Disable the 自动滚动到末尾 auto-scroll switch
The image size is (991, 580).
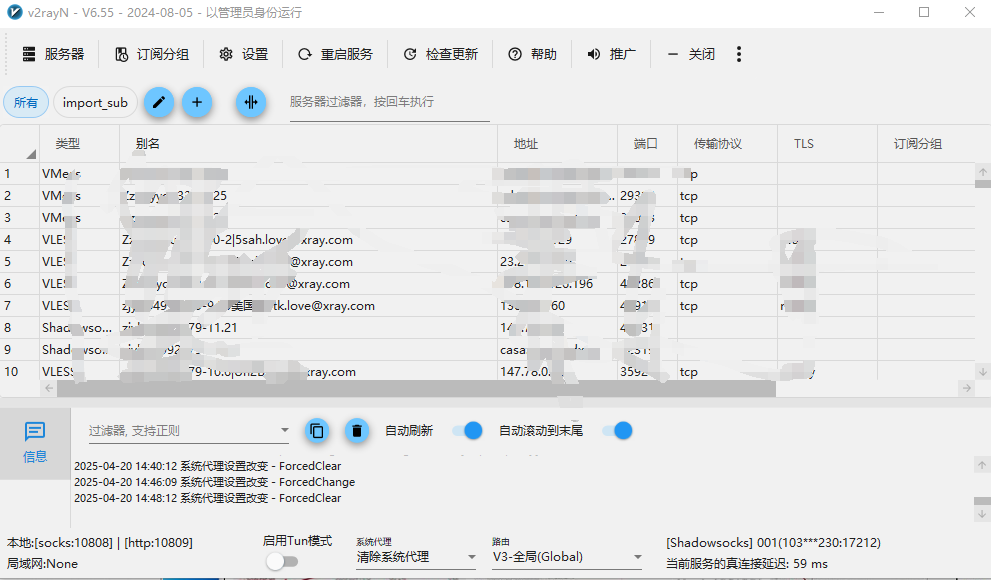[x=617, y=431]
